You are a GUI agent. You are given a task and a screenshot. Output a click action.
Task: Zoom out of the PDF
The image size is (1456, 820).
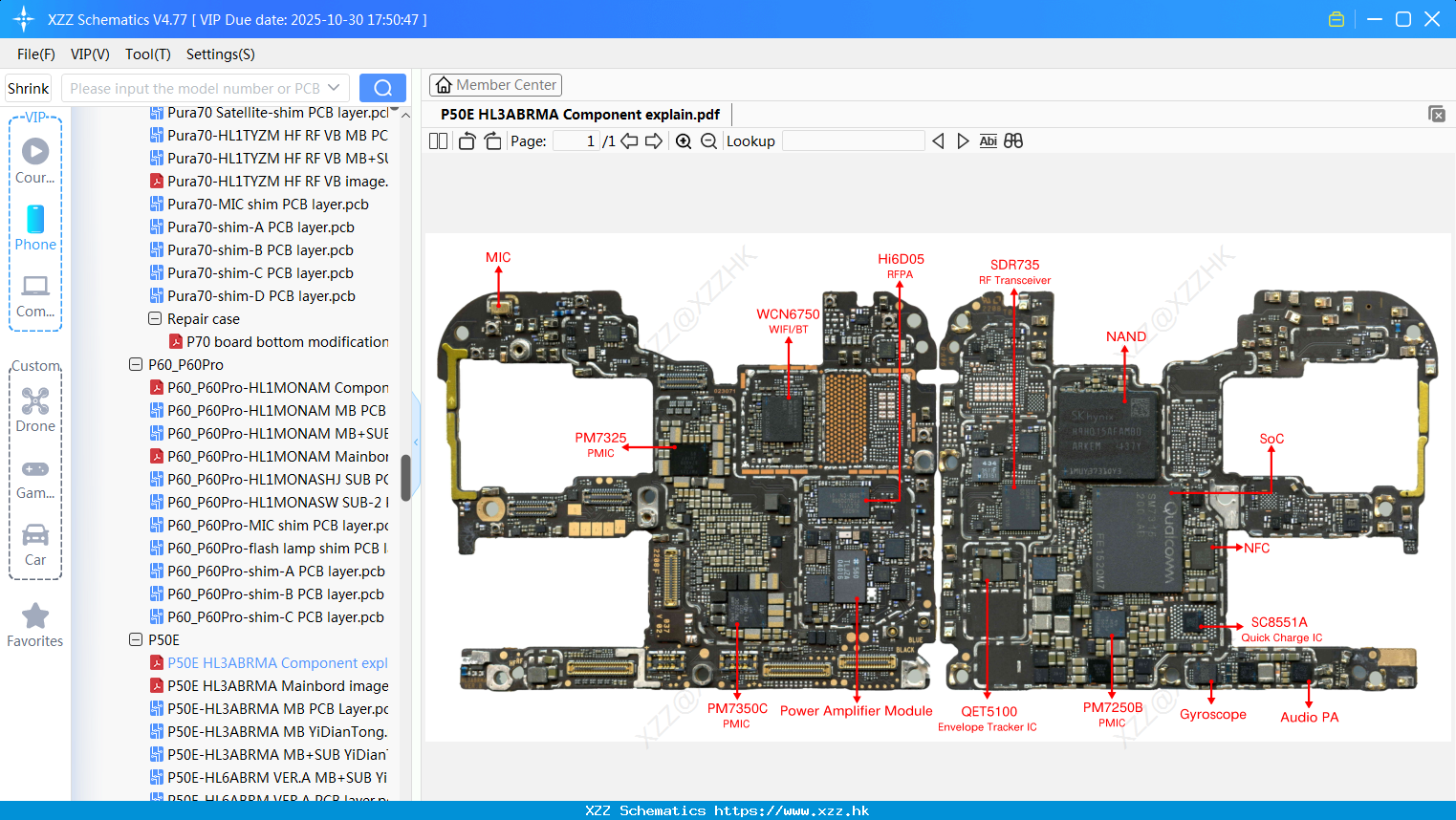708,141
